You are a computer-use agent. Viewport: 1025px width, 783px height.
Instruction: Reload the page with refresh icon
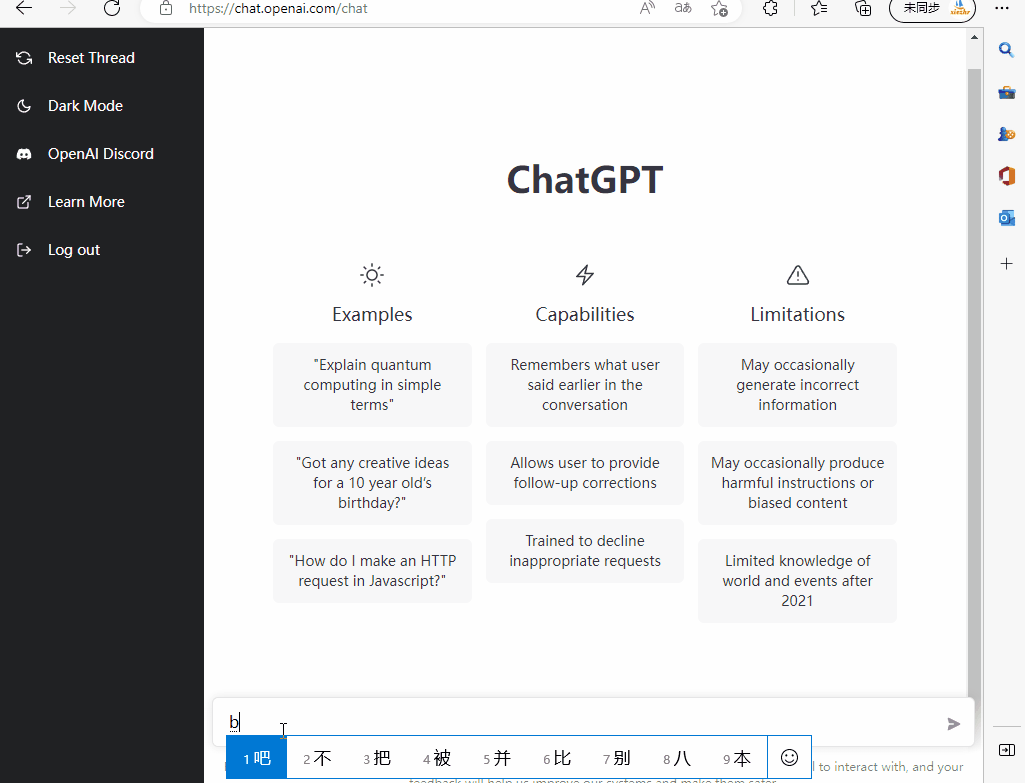coord(112,8)
